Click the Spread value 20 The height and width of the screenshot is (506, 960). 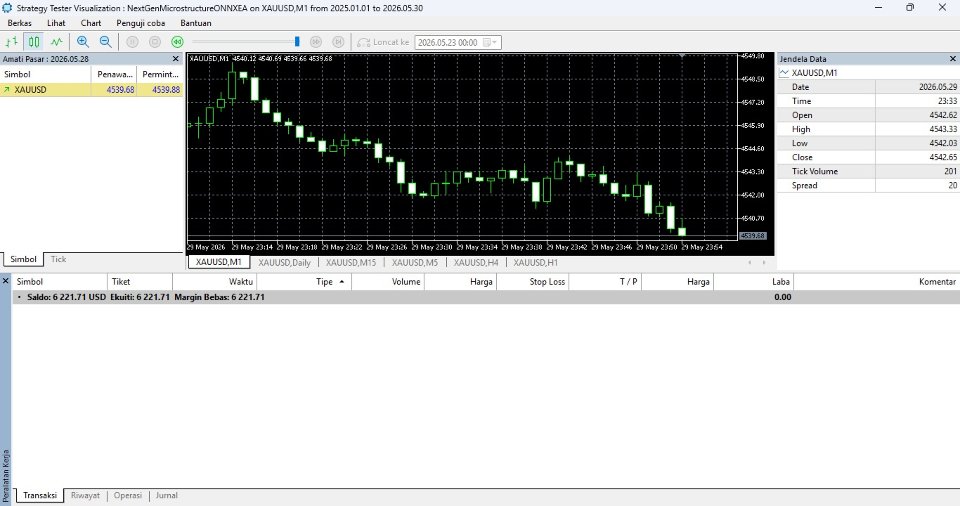tap(953, 186)
